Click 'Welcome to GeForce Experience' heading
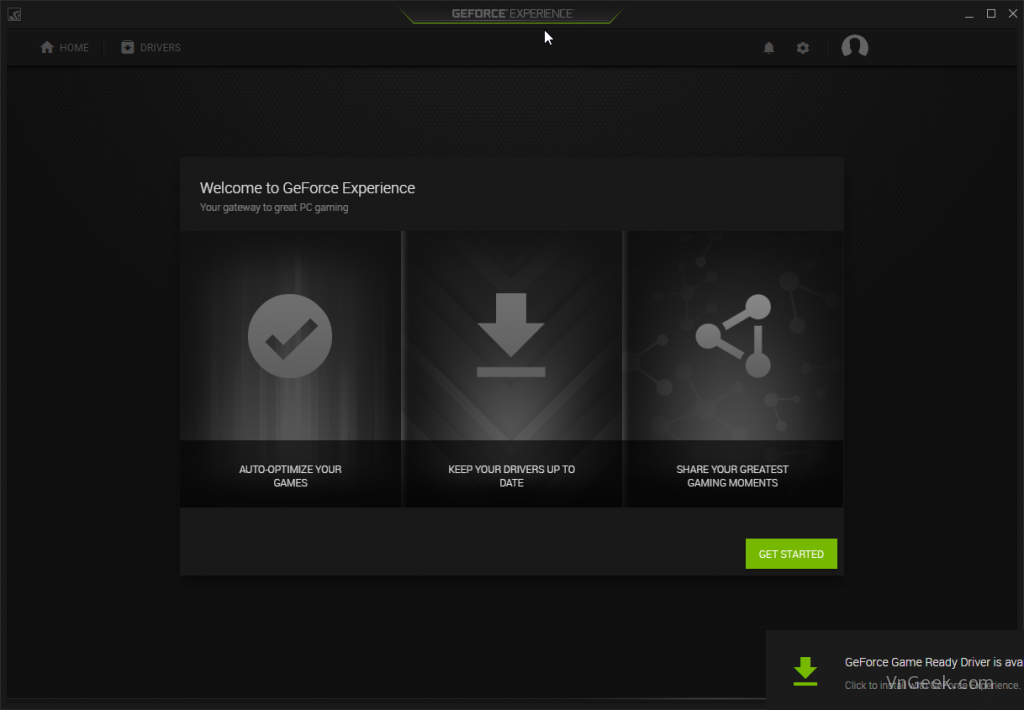This screenshot has width=1024, height=710. pos(307,188)
